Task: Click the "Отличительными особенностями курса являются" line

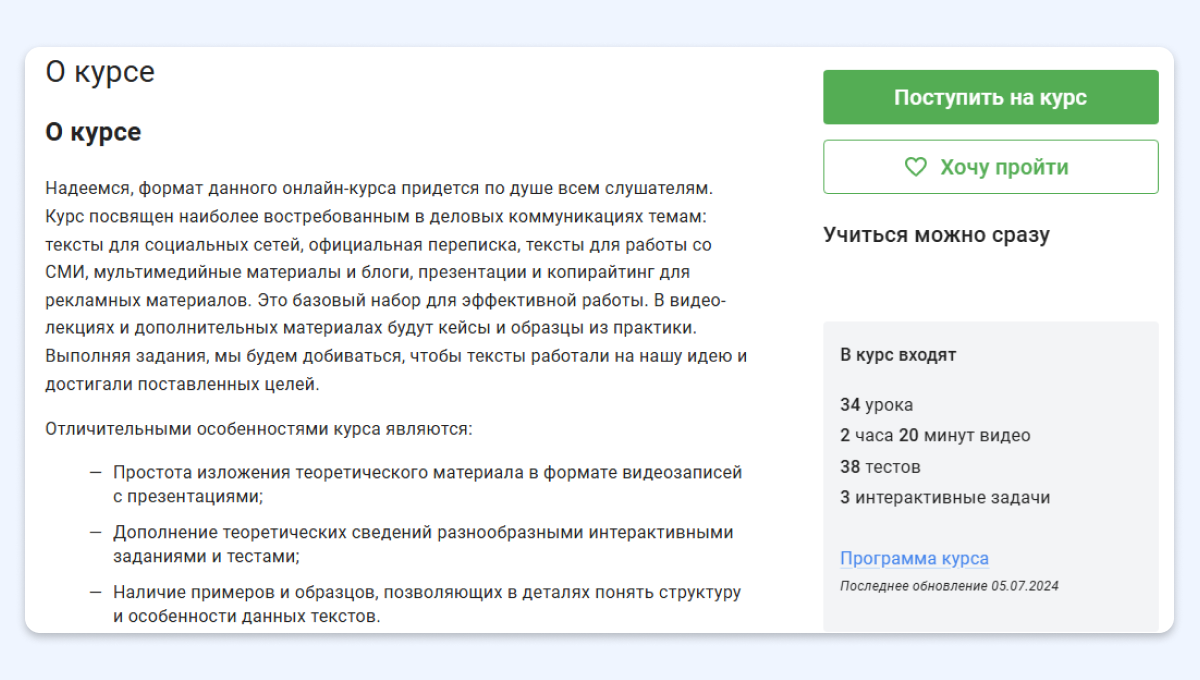Action: click(258, 429)
